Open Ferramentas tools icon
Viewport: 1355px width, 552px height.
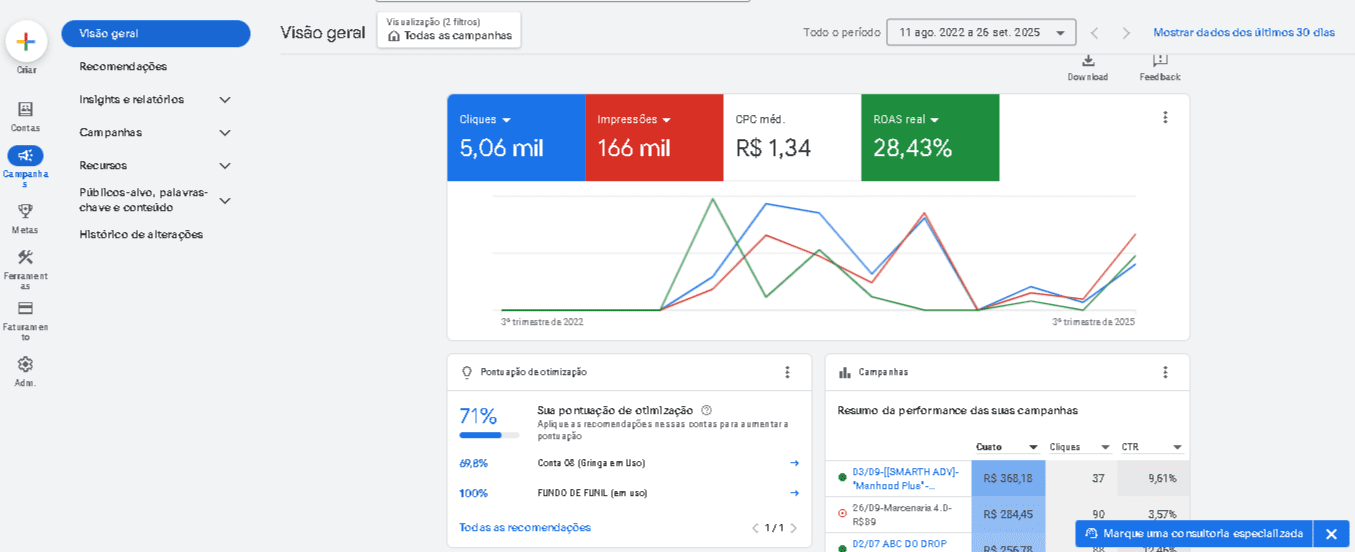pyautogui.click(x=25, y=257)
